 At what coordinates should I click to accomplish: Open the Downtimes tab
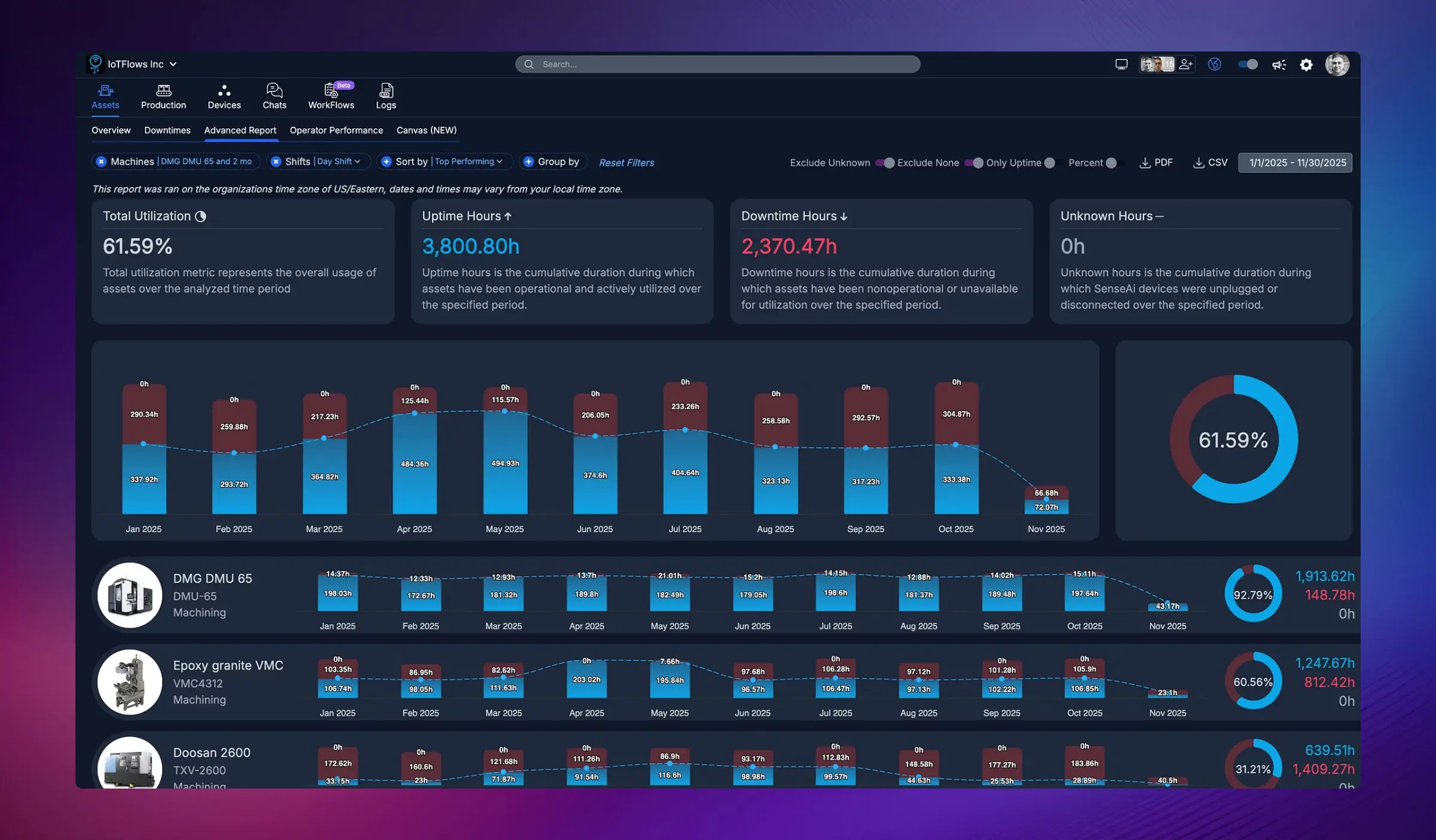point(167,130)
